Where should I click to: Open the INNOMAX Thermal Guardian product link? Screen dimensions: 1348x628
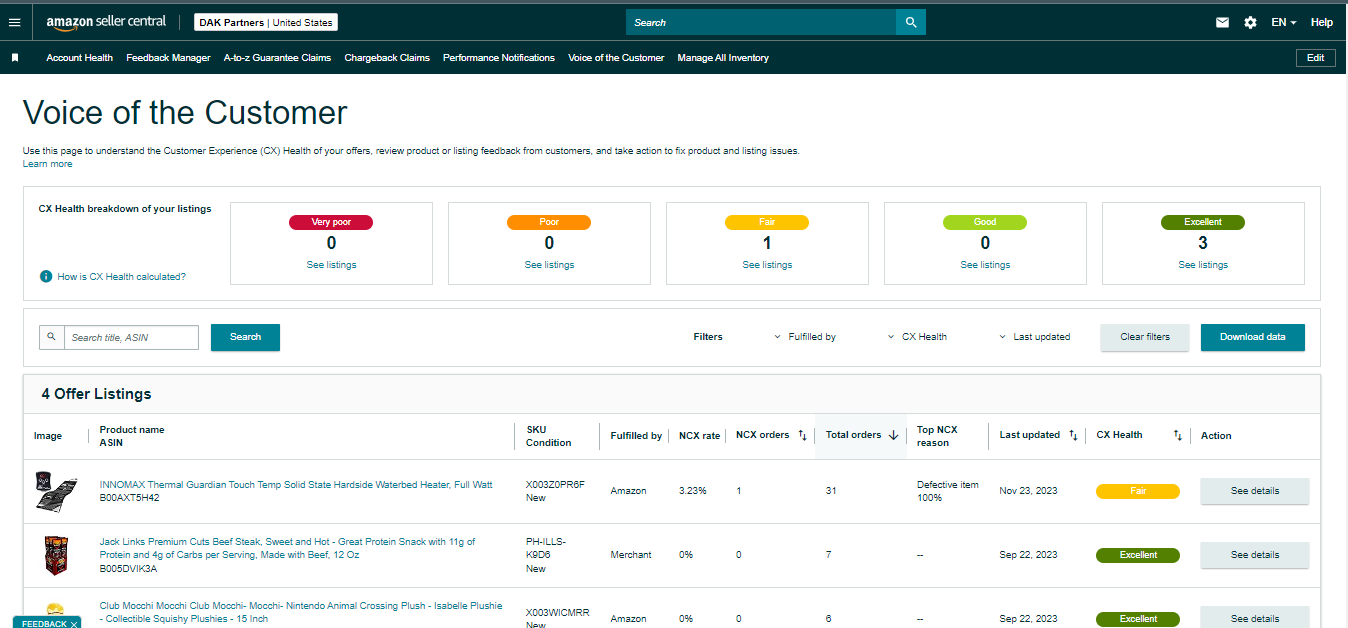(296, 484)
